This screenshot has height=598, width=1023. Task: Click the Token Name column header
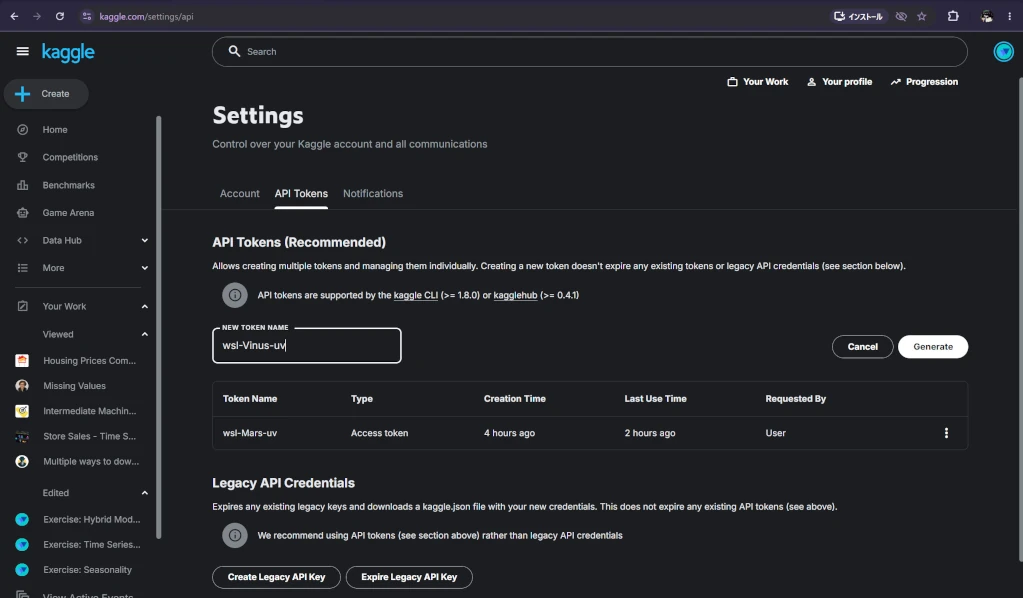[x=250, y=398]
